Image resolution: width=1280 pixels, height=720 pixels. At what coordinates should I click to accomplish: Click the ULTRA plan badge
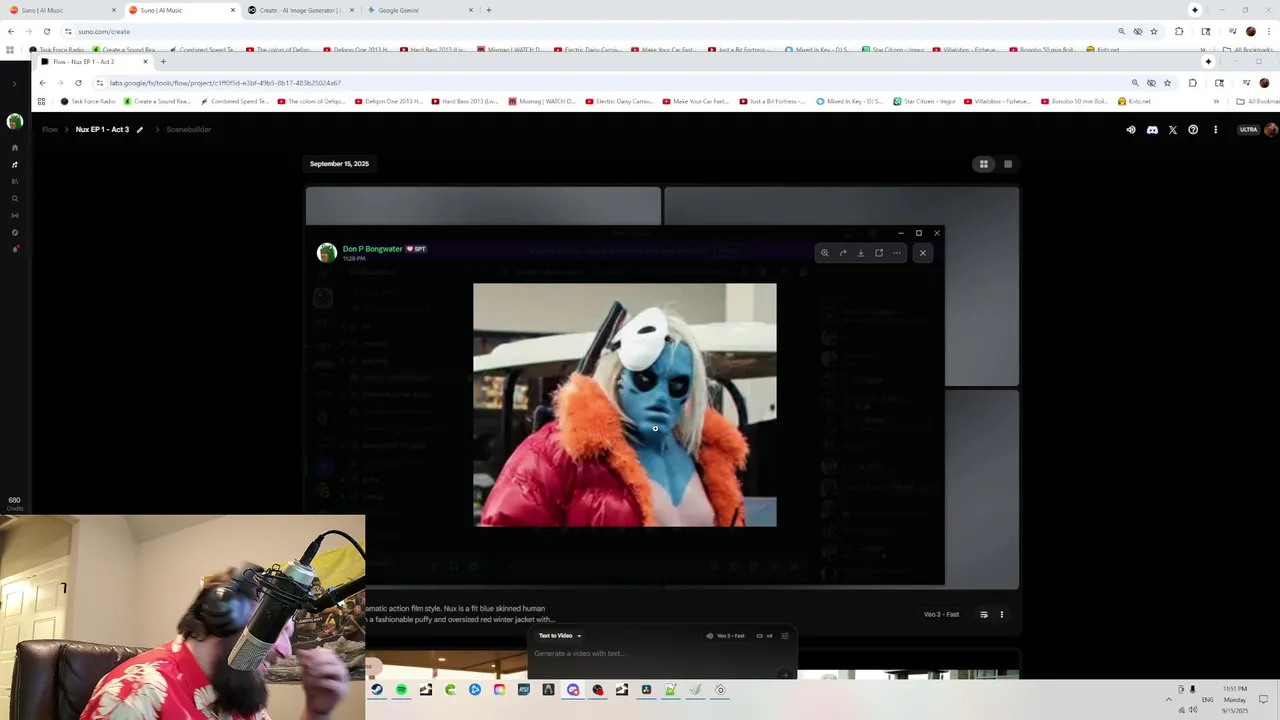pyautogui.click(x=1248, y=129)
